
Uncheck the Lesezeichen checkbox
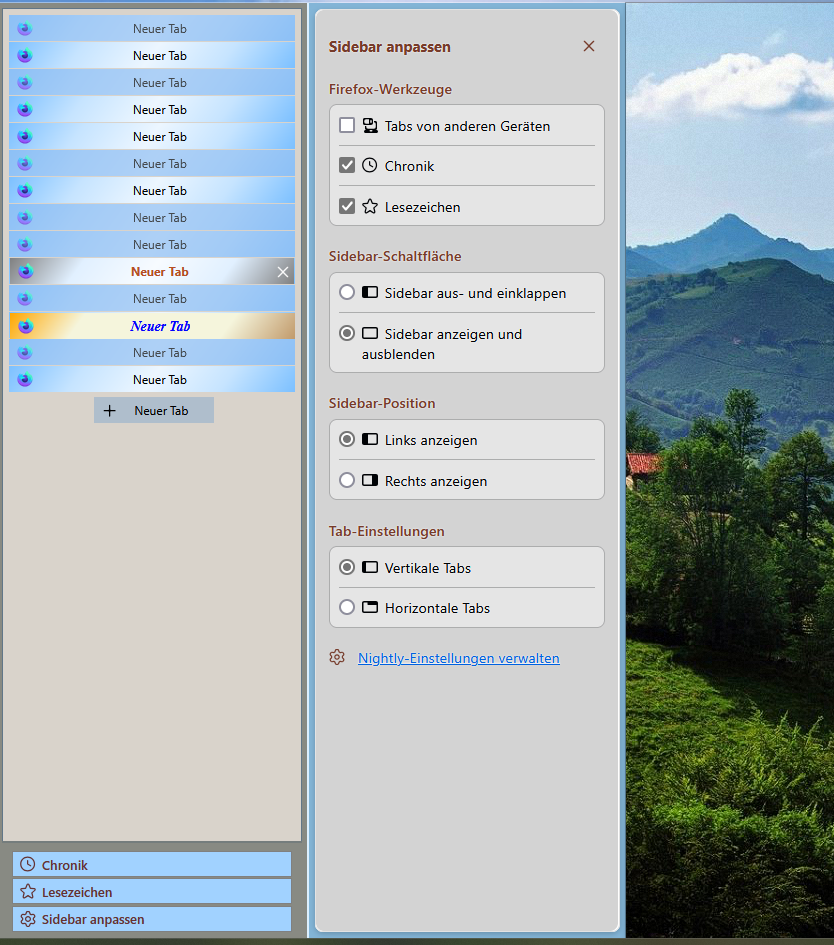click(346, 206)
